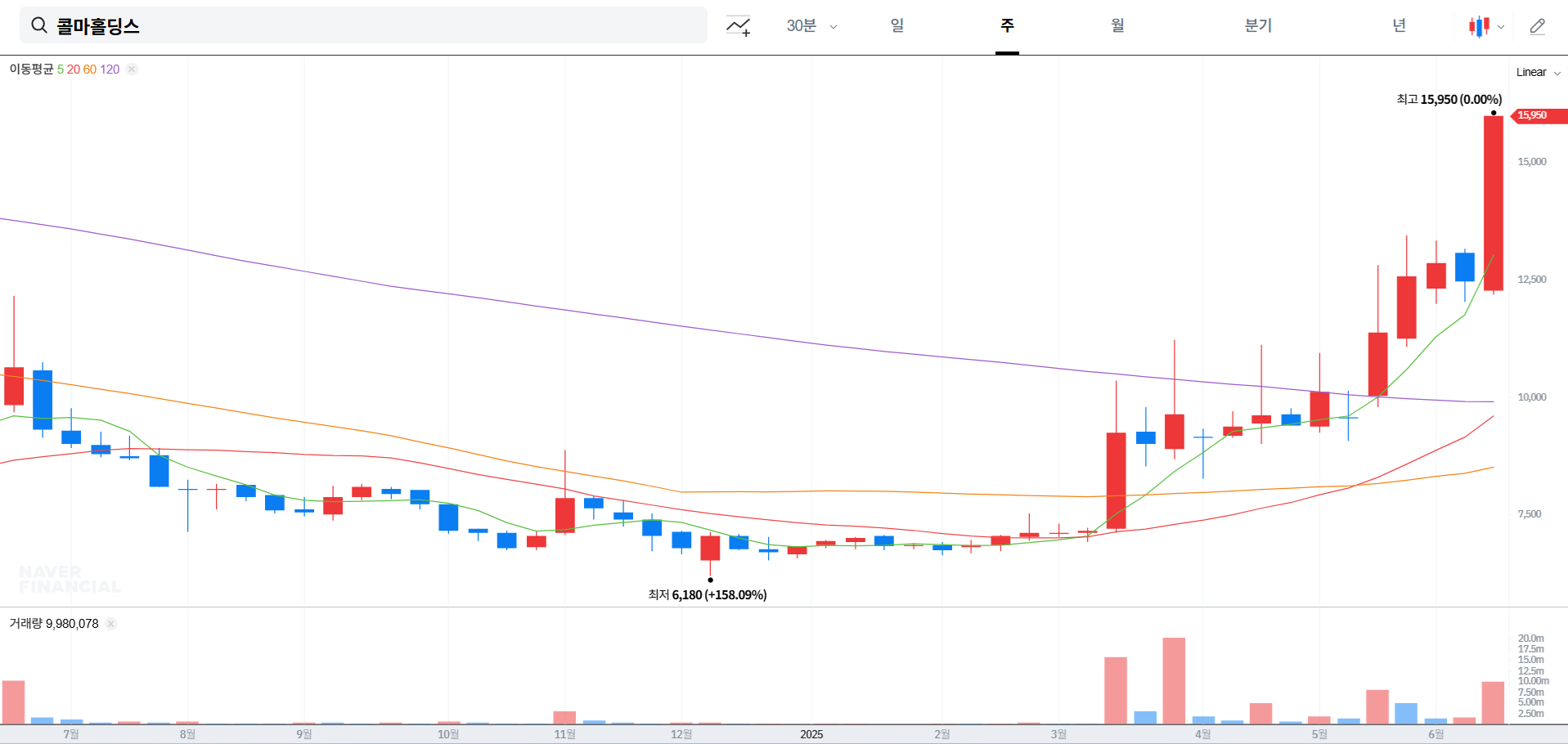
Task: Open the Linear scale dropdown
Action: [1539, 72]
